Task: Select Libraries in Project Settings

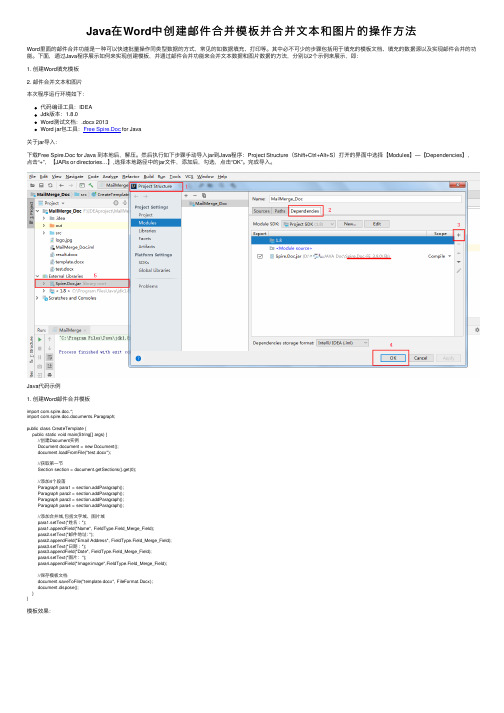Action: (x=147, y=231)
